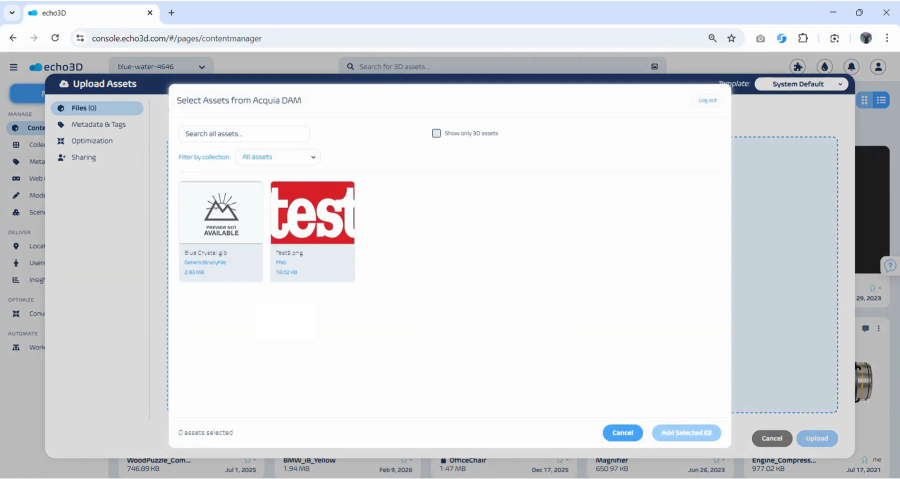The height and width of the screenshot is (479, 900).
Task: Click the Insights chart sidebar icon
Action: click(x=16, y=280)
